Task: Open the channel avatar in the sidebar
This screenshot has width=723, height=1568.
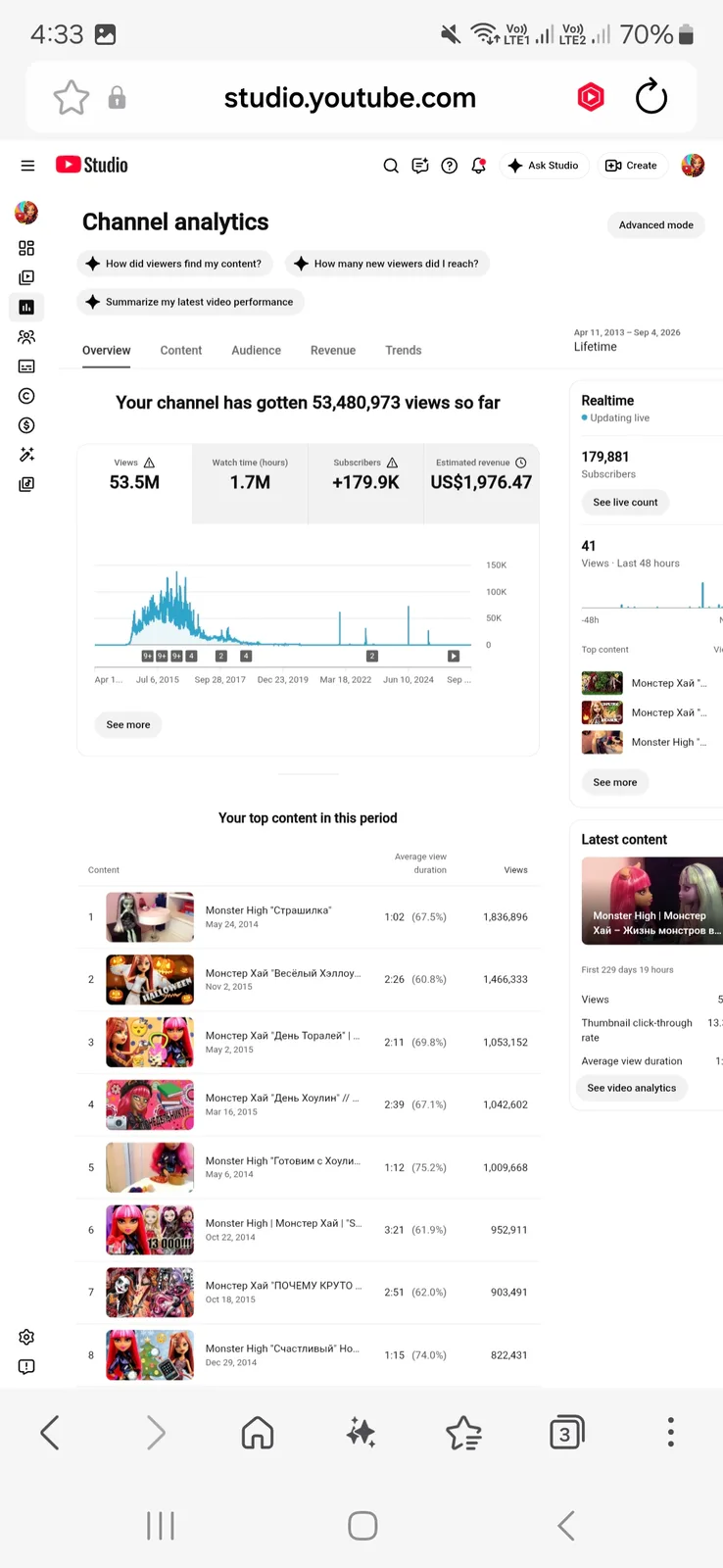Action: point(26,212)
